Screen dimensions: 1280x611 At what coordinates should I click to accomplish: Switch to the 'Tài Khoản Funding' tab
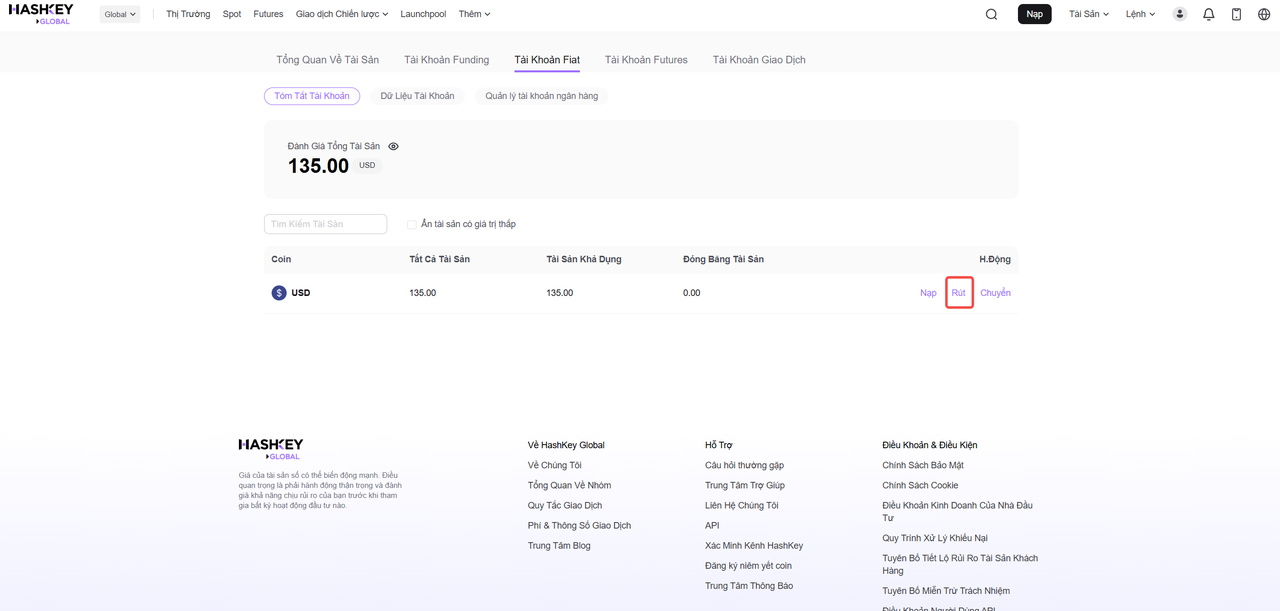point(446,60)
